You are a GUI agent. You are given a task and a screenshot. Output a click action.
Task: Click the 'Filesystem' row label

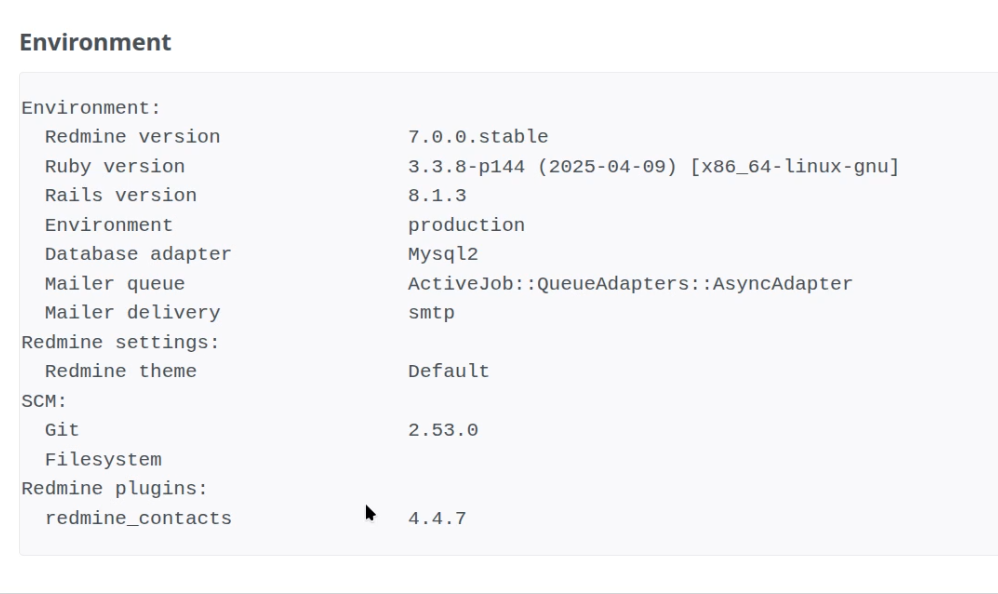click(x=103, y=459)
